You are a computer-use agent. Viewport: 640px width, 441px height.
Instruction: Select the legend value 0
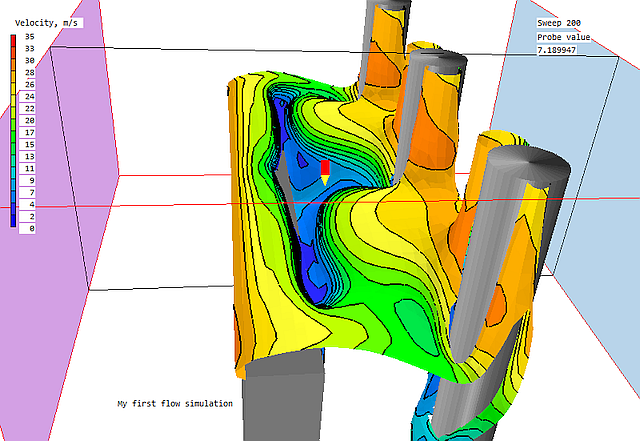point(32,229)
